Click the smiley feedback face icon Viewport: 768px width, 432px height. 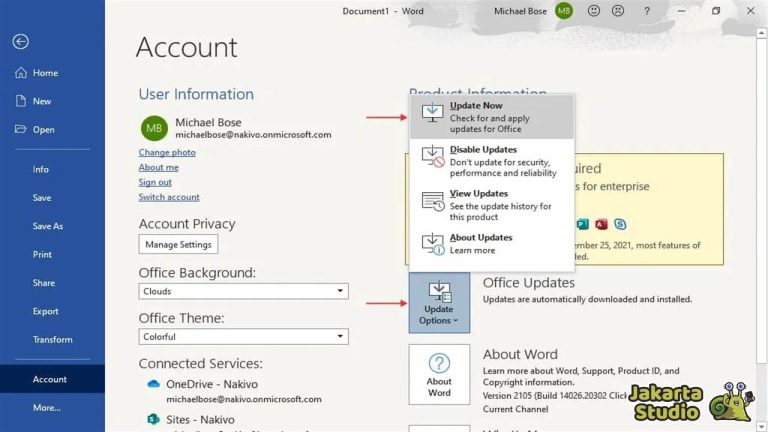tap(594, 10)
